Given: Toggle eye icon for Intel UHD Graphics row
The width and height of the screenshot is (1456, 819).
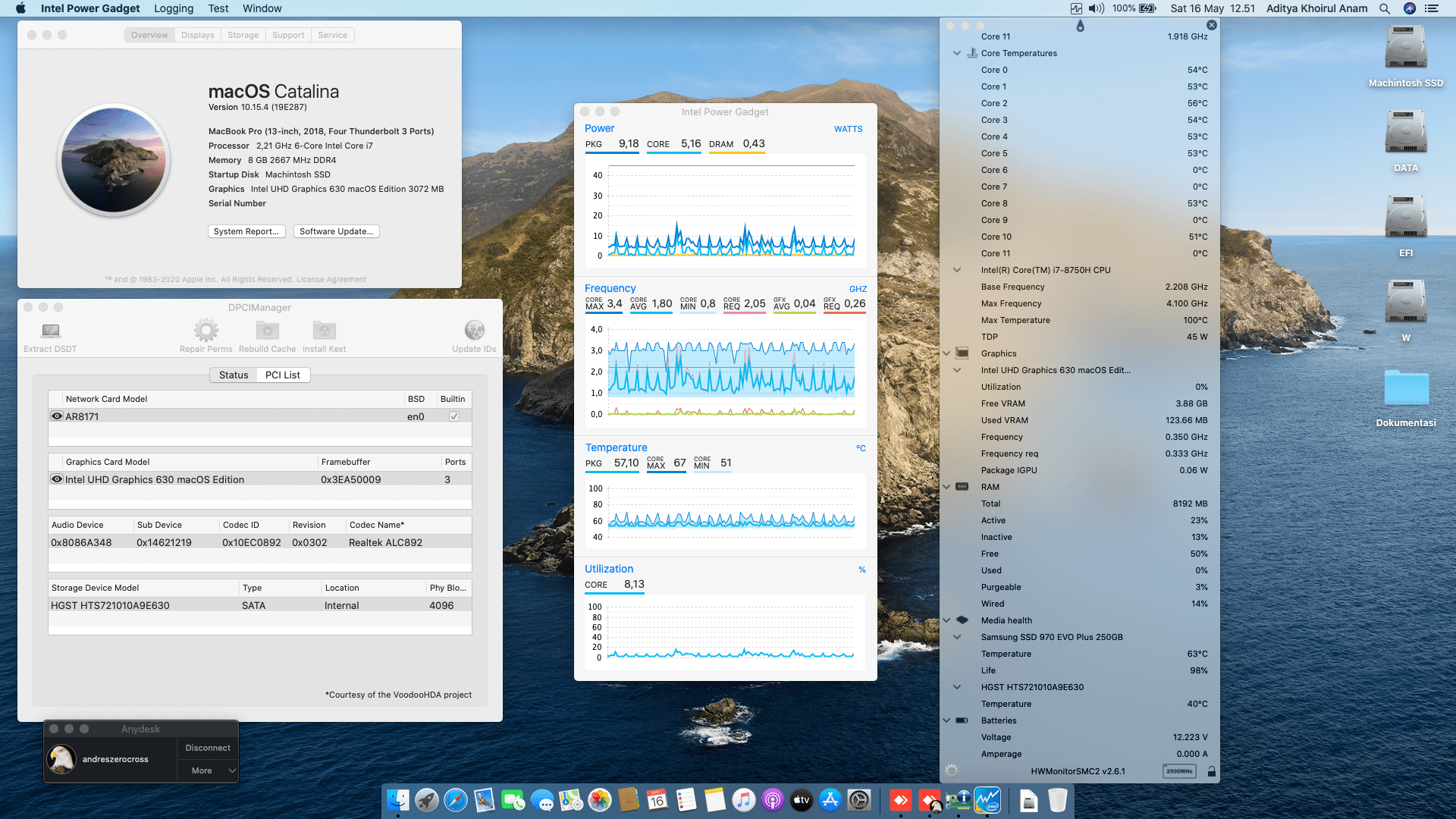Looking at the screenshot, I should [57, 479].
